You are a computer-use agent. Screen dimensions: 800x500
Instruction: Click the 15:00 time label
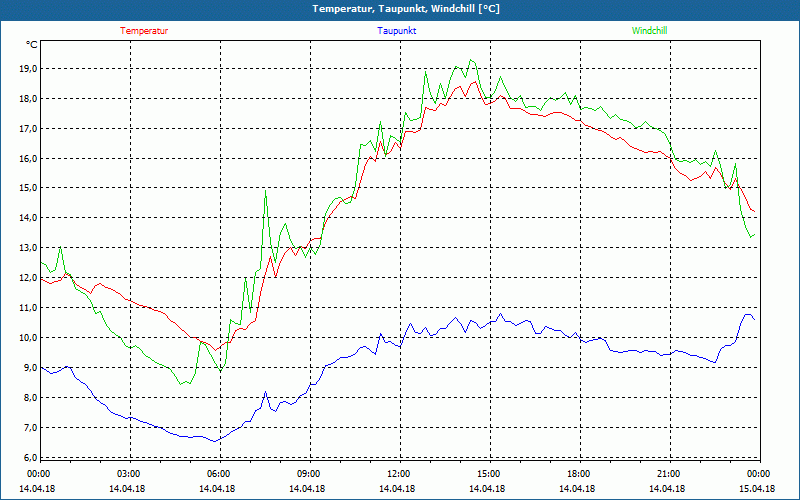tap(487, 474)
